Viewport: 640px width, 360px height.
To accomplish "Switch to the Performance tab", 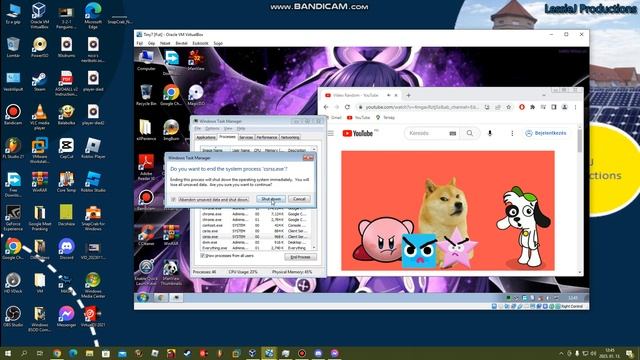I will point(267,138).
